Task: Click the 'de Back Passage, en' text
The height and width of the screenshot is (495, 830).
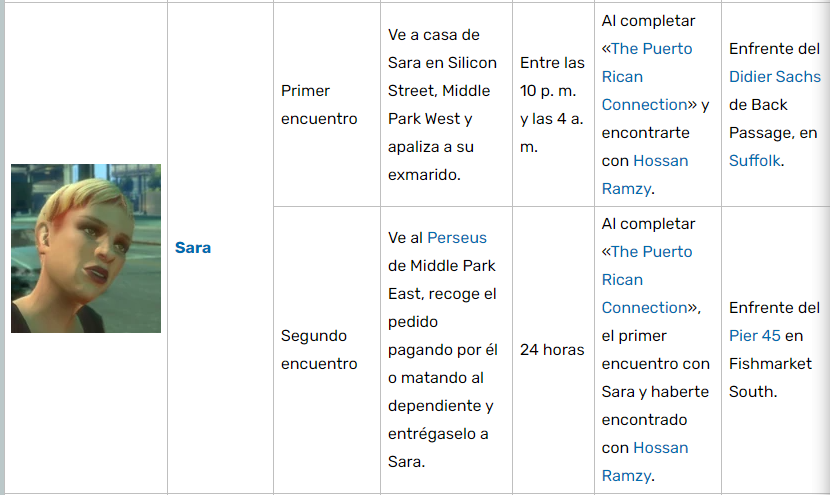Action: tap(772, 105)
